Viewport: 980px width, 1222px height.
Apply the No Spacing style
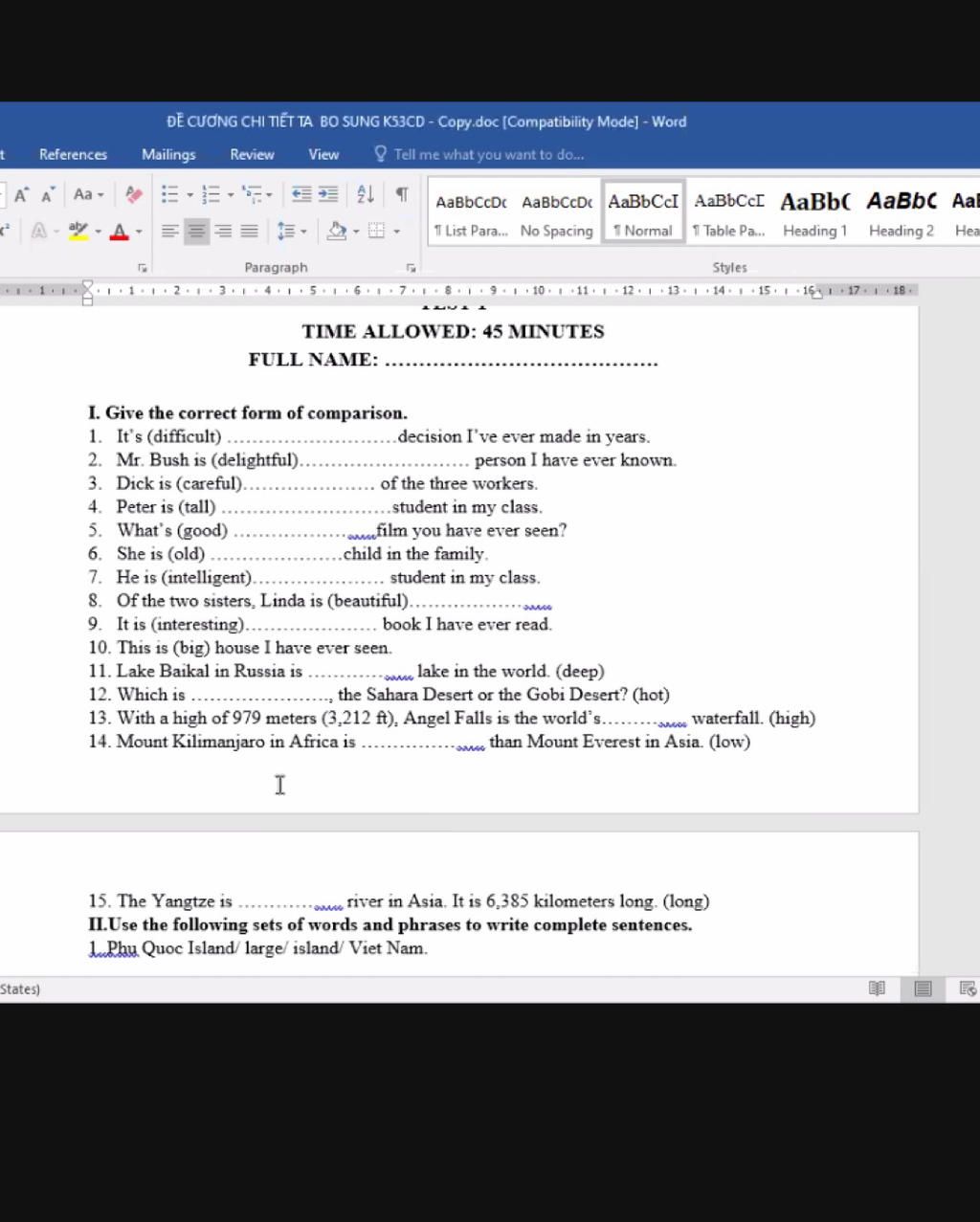pos(556,212)
